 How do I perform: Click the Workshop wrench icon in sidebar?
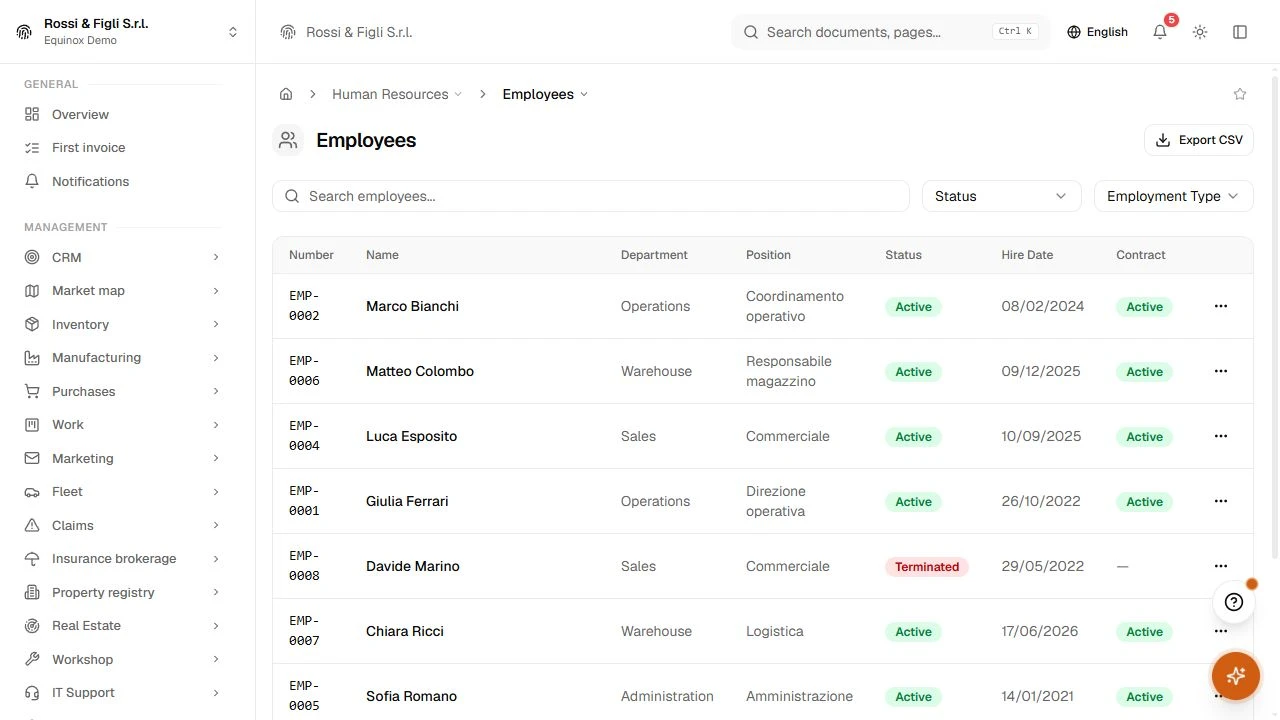pos(32,659)
